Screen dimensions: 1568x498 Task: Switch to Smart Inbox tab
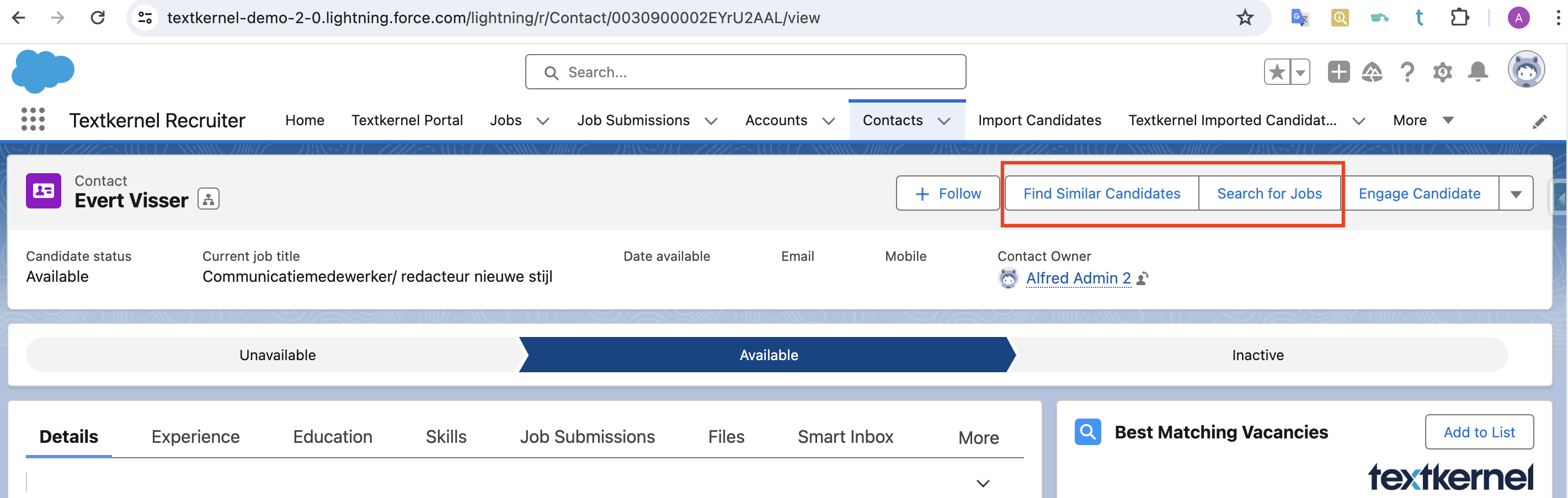click(845, 437)
